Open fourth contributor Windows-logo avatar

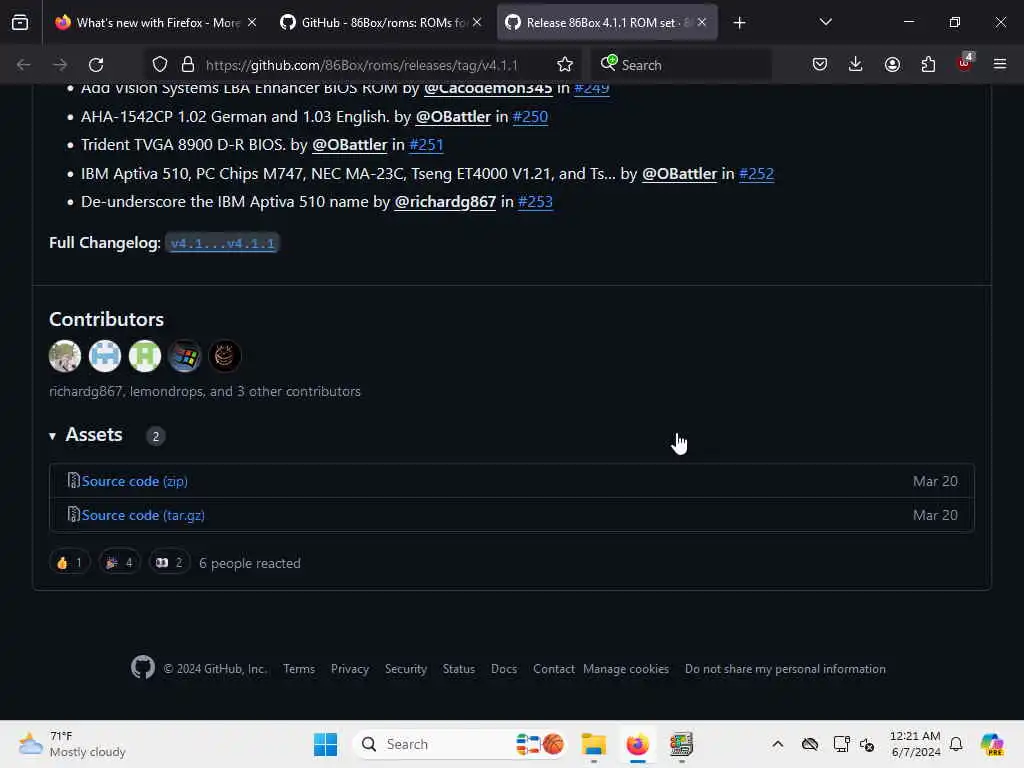click(185, 357)
